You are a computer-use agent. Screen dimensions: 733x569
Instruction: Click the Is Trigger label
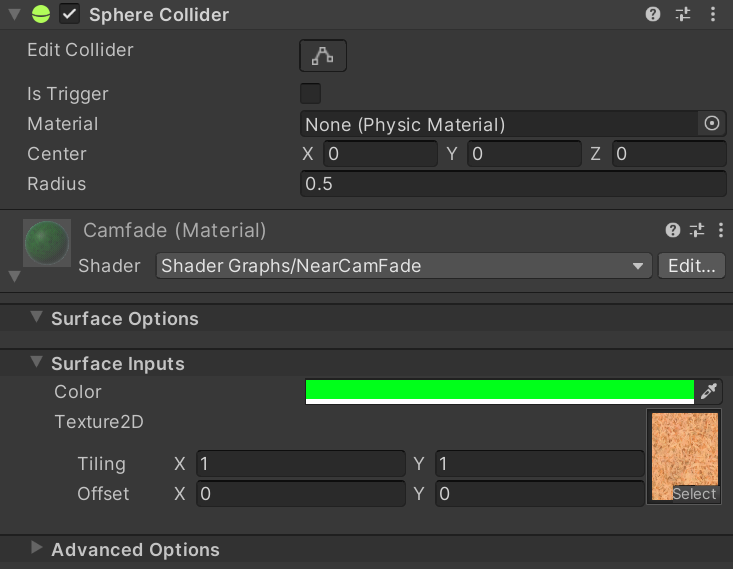click(x=68, y=94)
